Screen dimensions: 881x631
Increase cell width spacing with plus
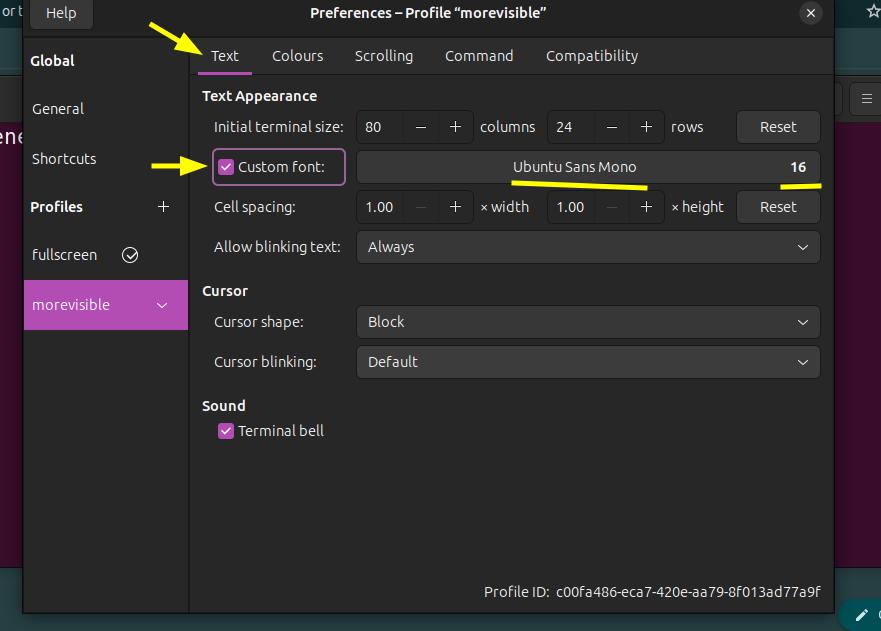455,207
